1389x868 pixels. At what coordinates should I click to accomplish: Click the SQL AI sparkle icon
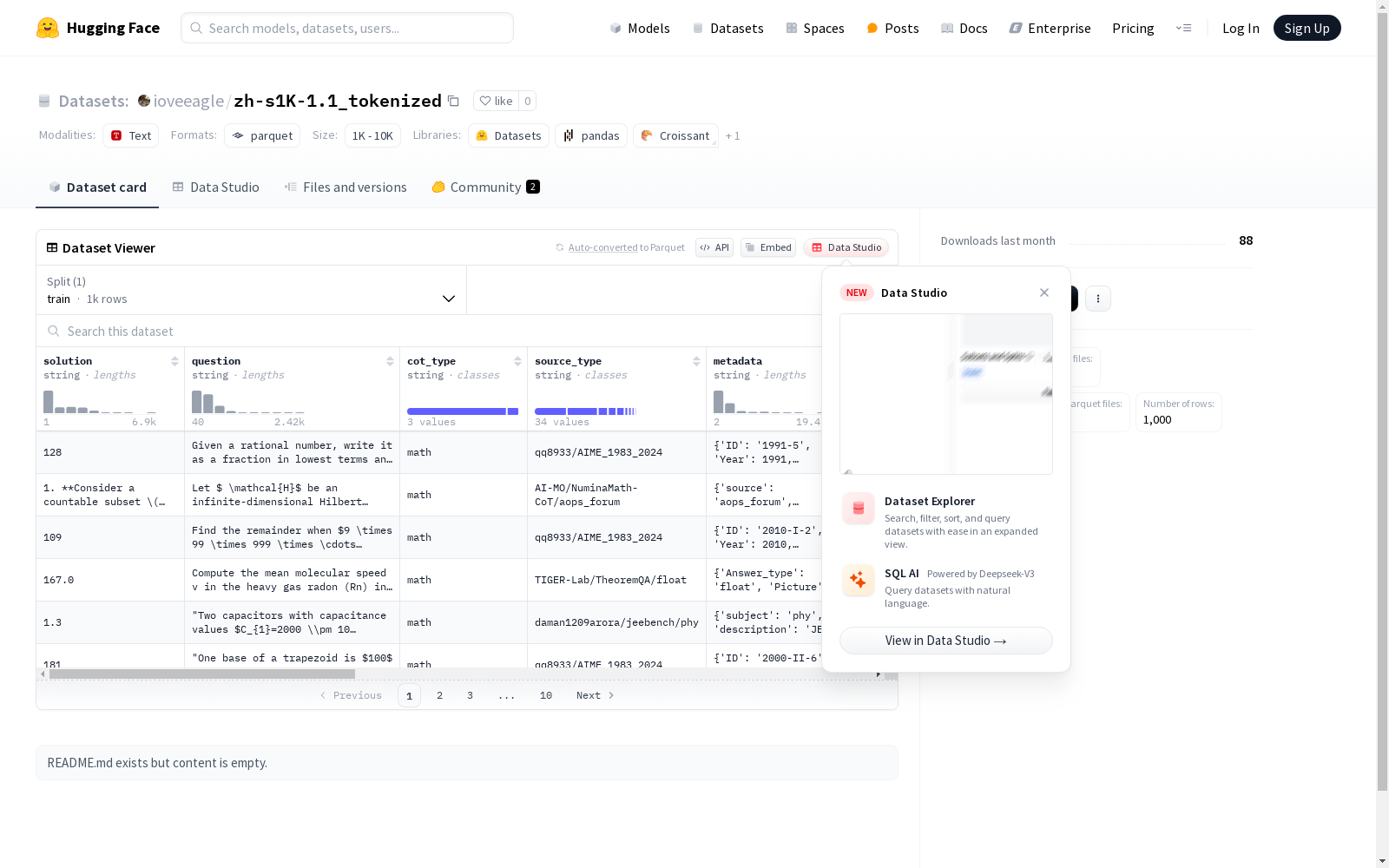[x=859, y=581]
